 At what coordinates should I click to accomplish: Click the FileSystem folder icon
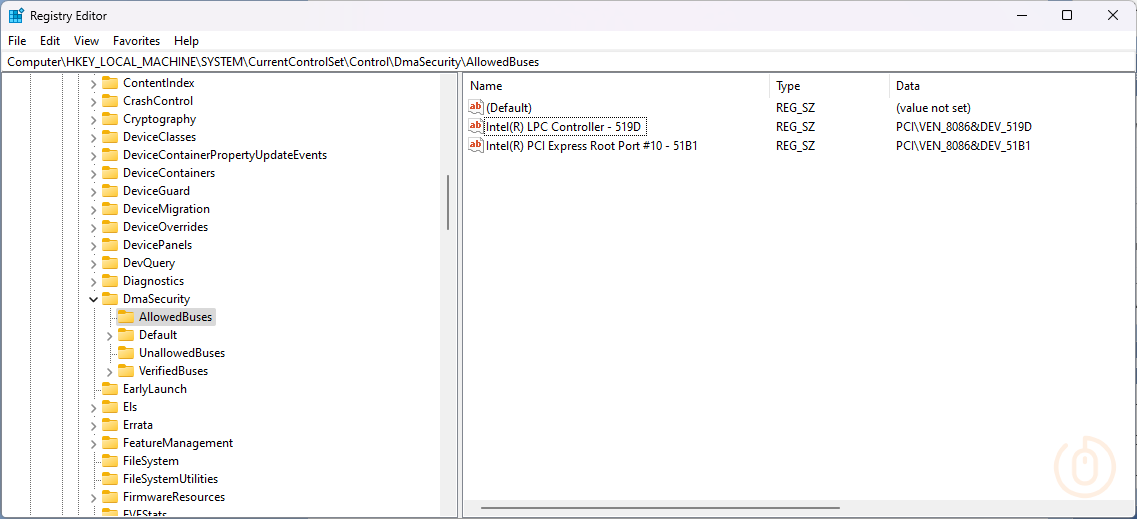coord(110,461)
